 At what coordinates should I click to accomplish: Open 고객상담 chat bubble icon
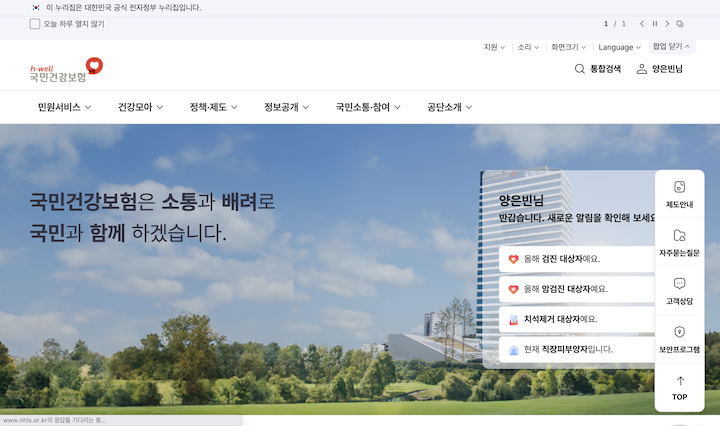680,284
